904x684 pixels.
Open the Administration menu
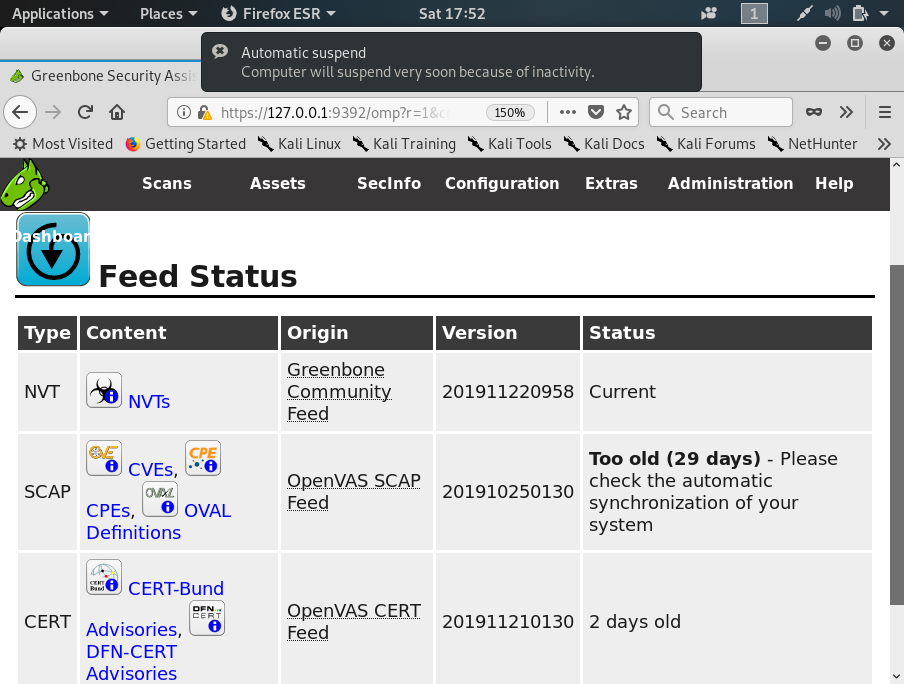(x=730, y=183)
